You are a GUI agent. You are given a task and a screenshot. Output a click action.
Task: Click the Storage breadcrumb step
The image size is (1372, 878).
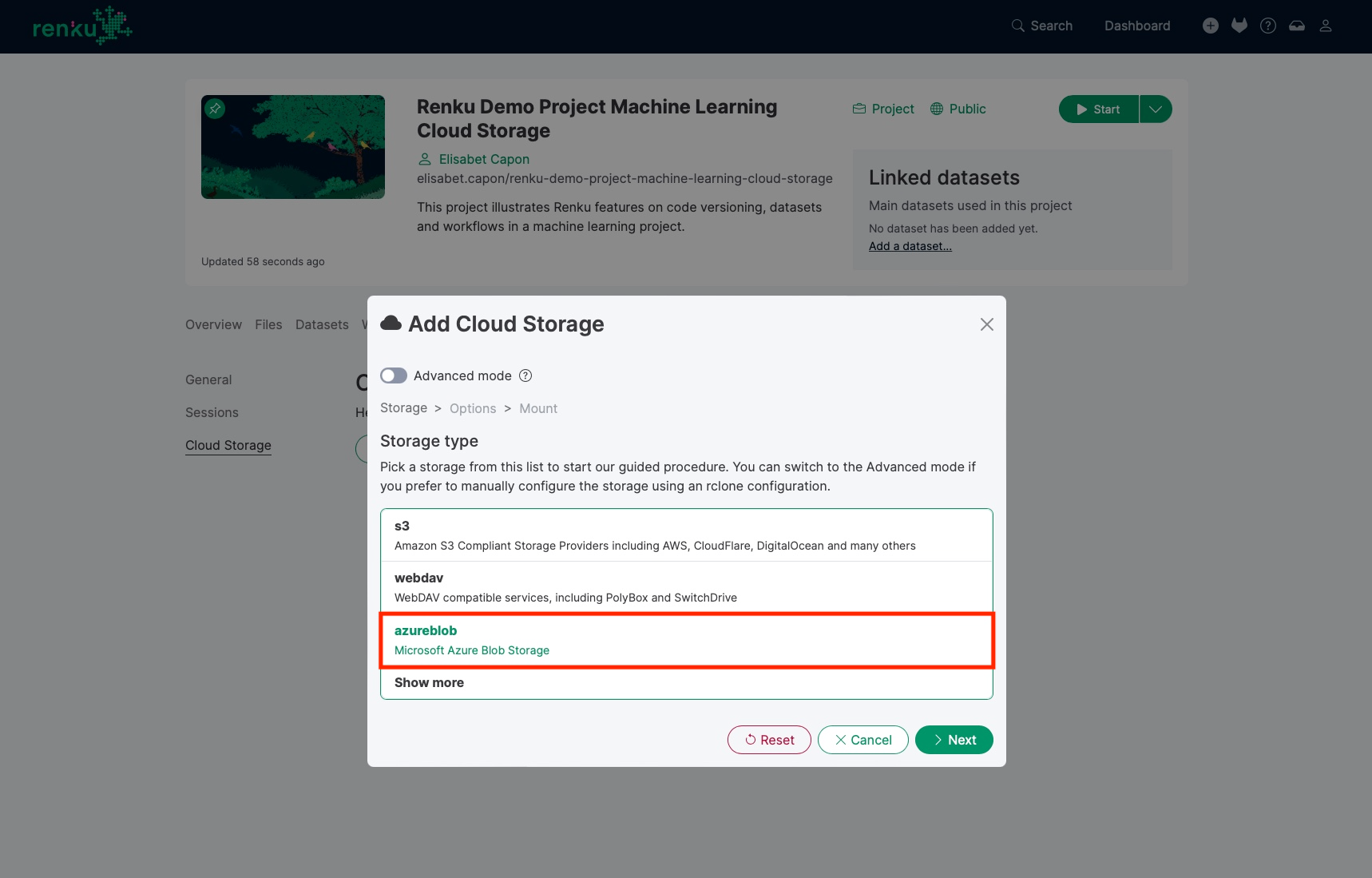point(403,408)
